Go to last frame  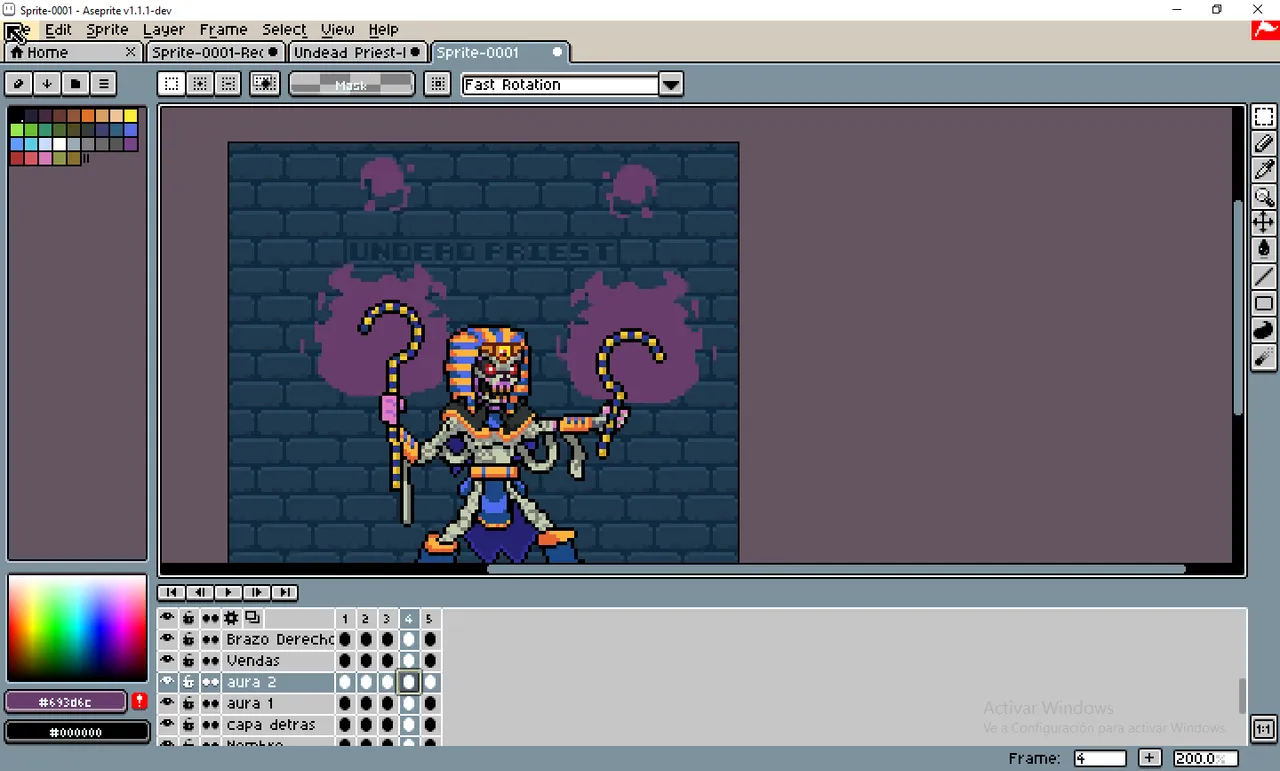pos(284,592)
